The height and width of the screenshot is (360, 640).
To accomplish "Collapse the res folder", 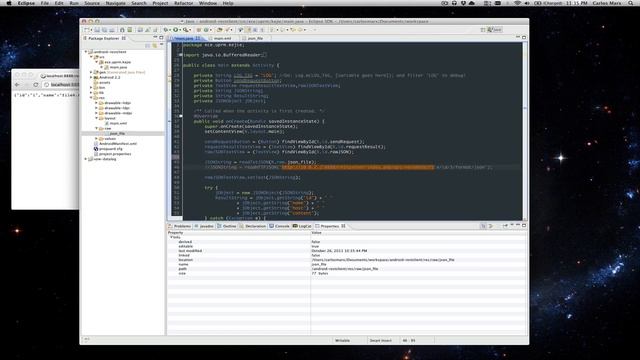I will [91, 98].
